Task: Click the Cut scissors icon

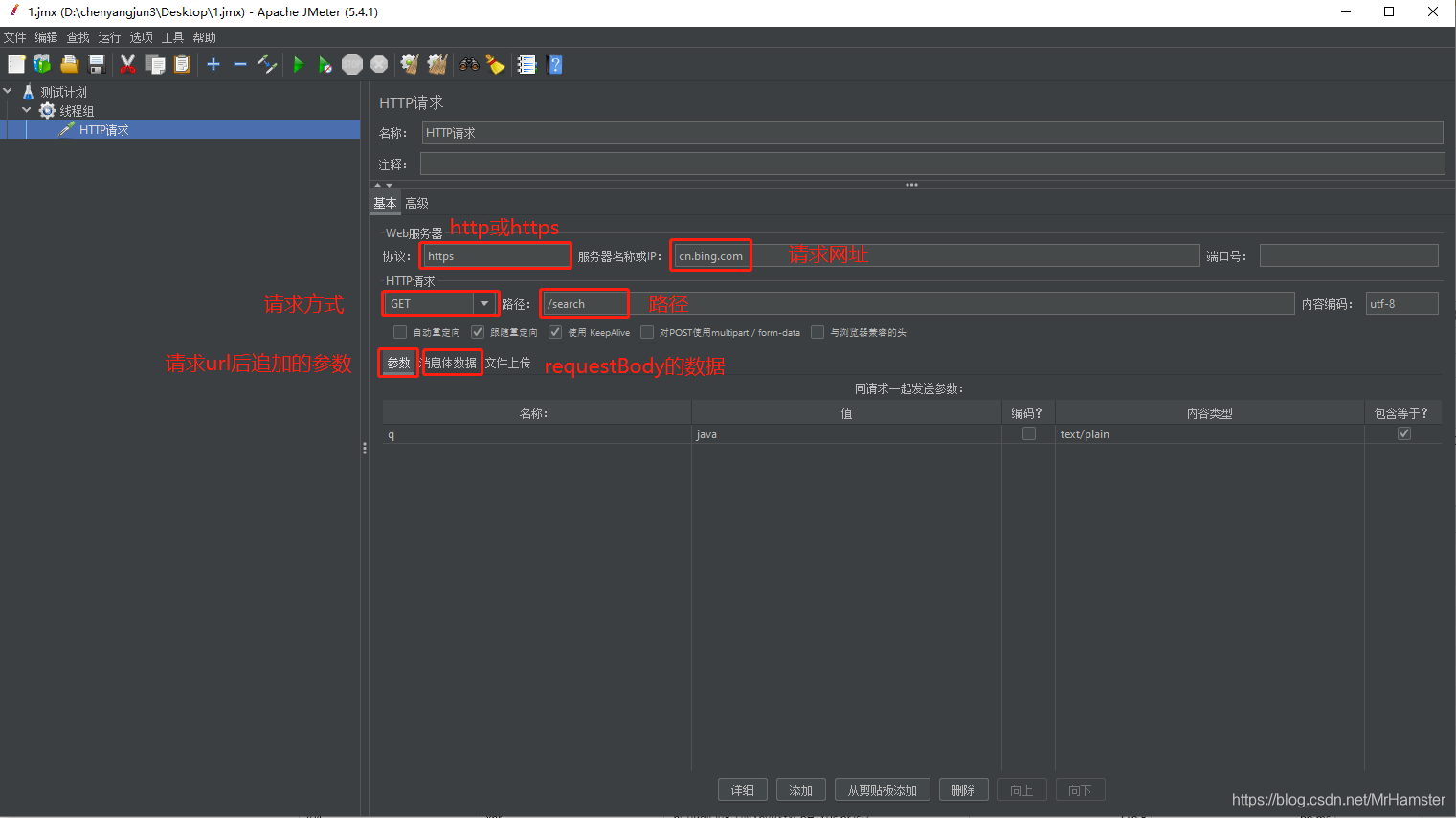Action: click(x=127, y=64)
